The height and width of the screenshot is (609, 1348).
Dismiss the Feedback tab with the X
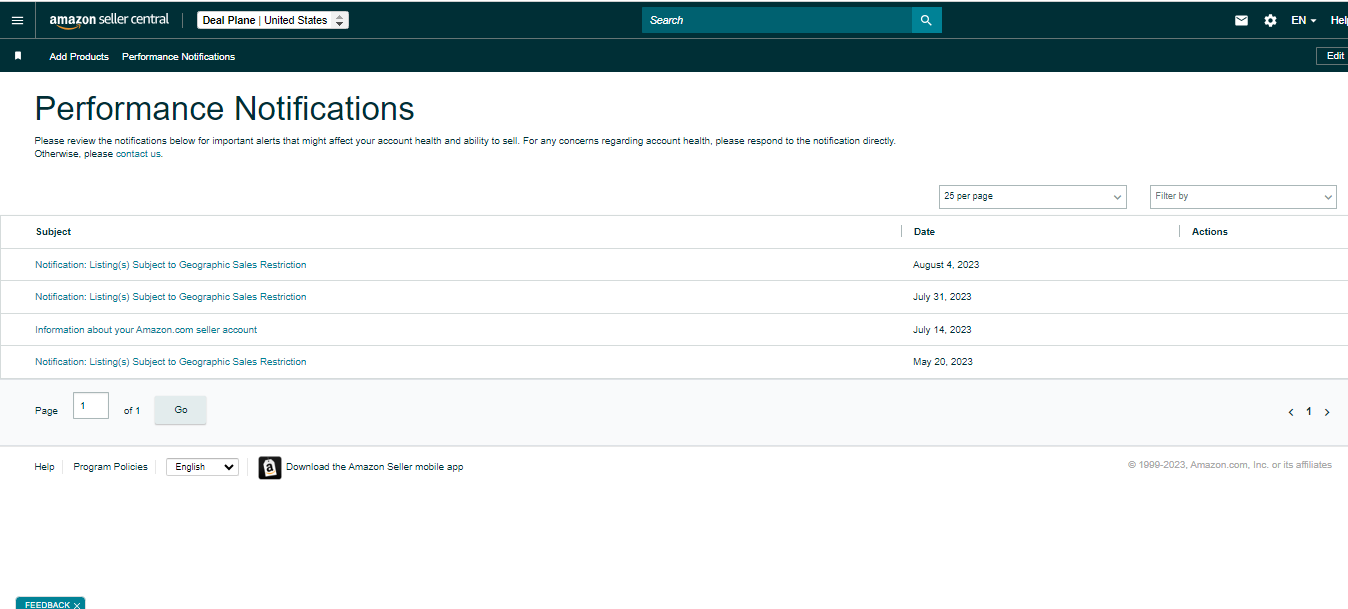click(77, 605)
